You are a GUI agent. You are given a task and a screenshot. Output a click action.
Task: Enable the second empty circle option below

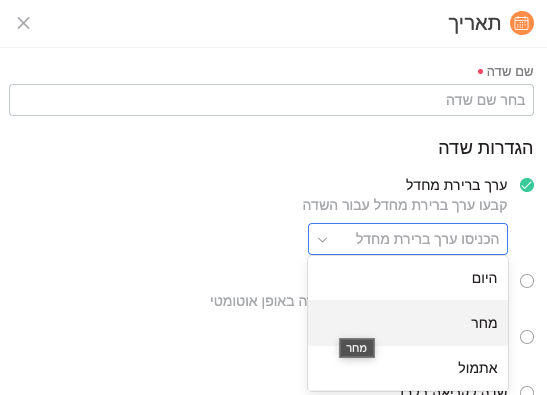[527, 337]
